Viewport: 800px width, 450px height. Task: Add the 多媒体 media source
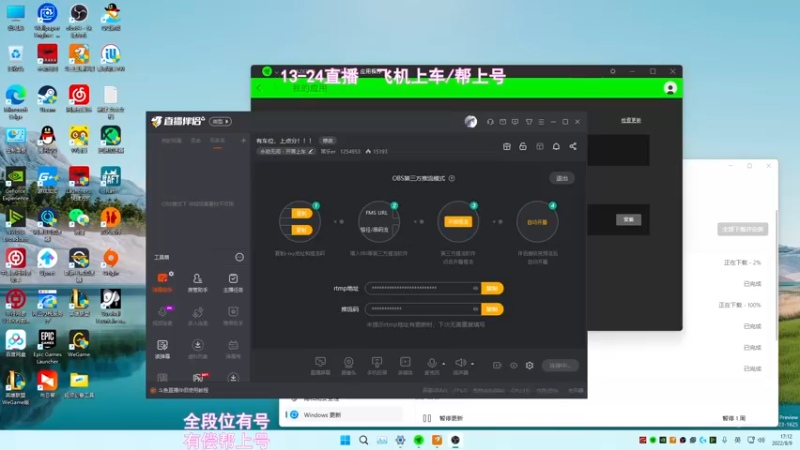coord(405,365)
